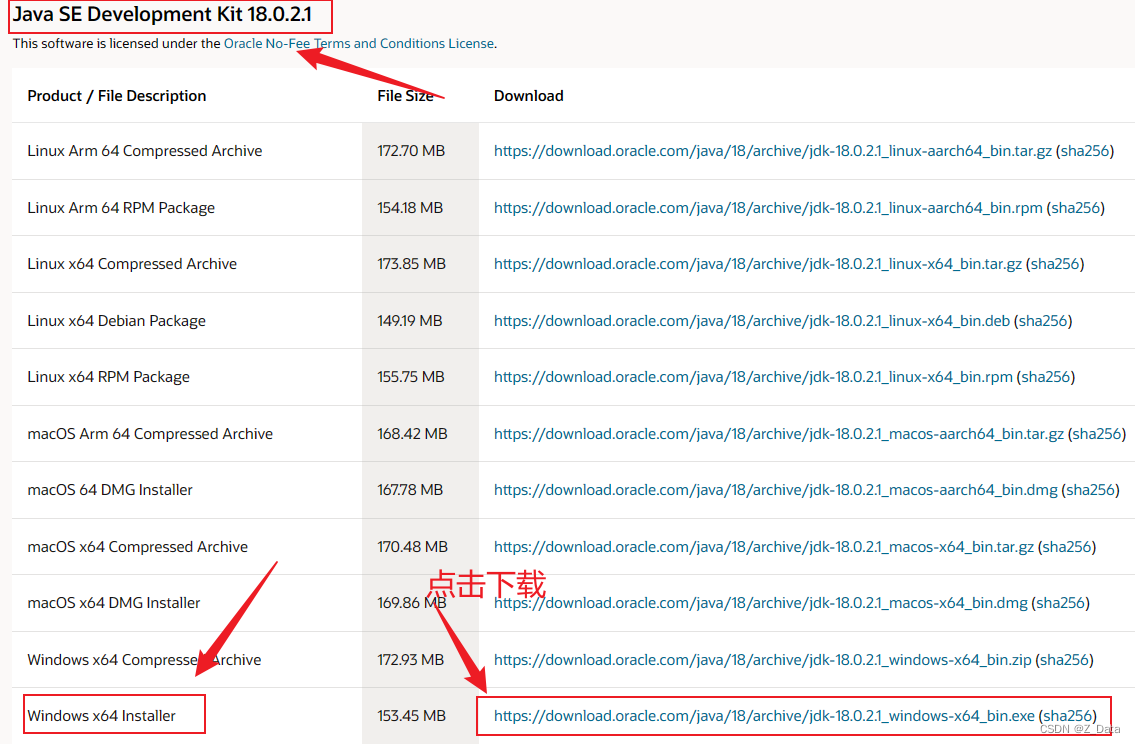Open sha256 for windows-x64_bin.zip

click(x=1065, y=659)
